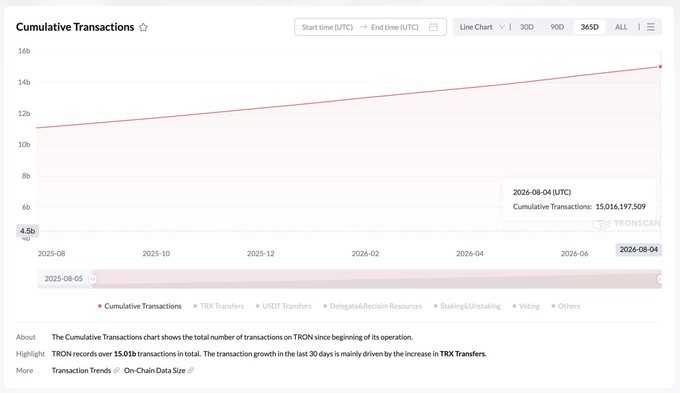
Task: Enable Voting legend series
Action: click(x=526, y=306)
